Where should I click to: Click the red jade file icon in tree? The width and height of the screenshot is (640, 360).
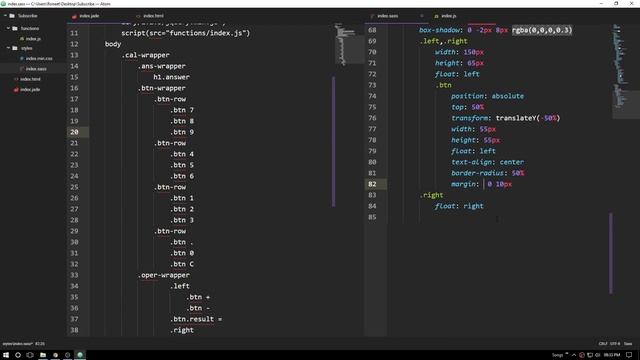pos(16,90)
